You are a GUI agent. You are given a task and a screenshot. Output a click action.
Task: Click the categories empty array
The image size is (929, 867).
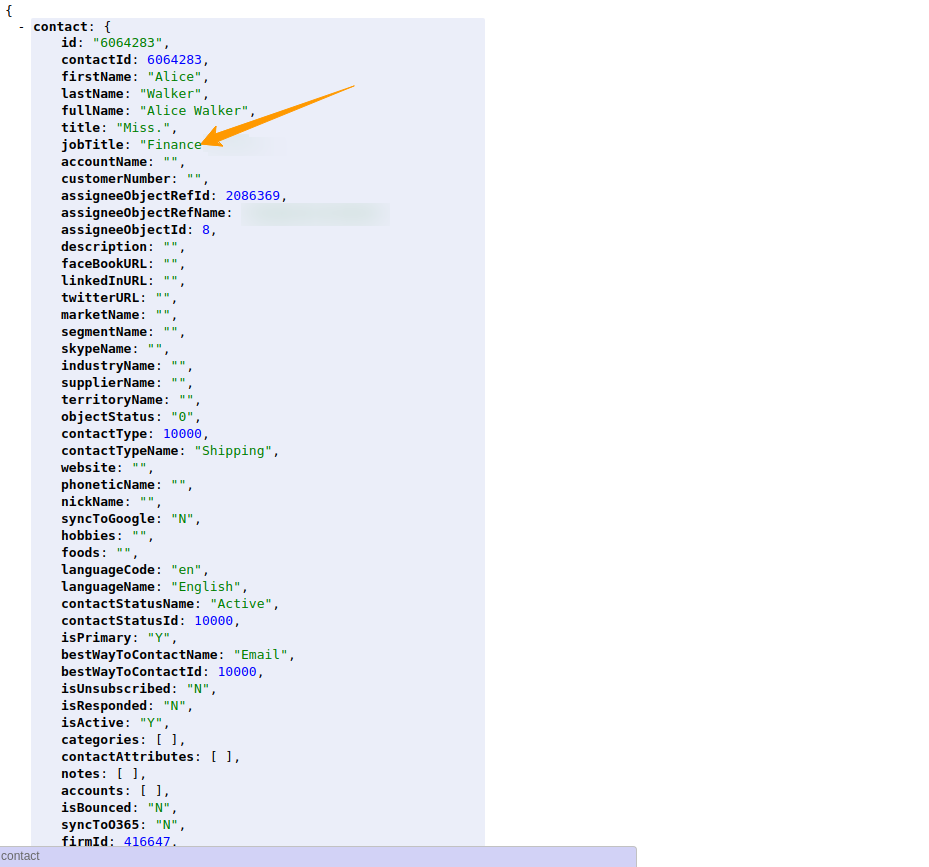166,740
